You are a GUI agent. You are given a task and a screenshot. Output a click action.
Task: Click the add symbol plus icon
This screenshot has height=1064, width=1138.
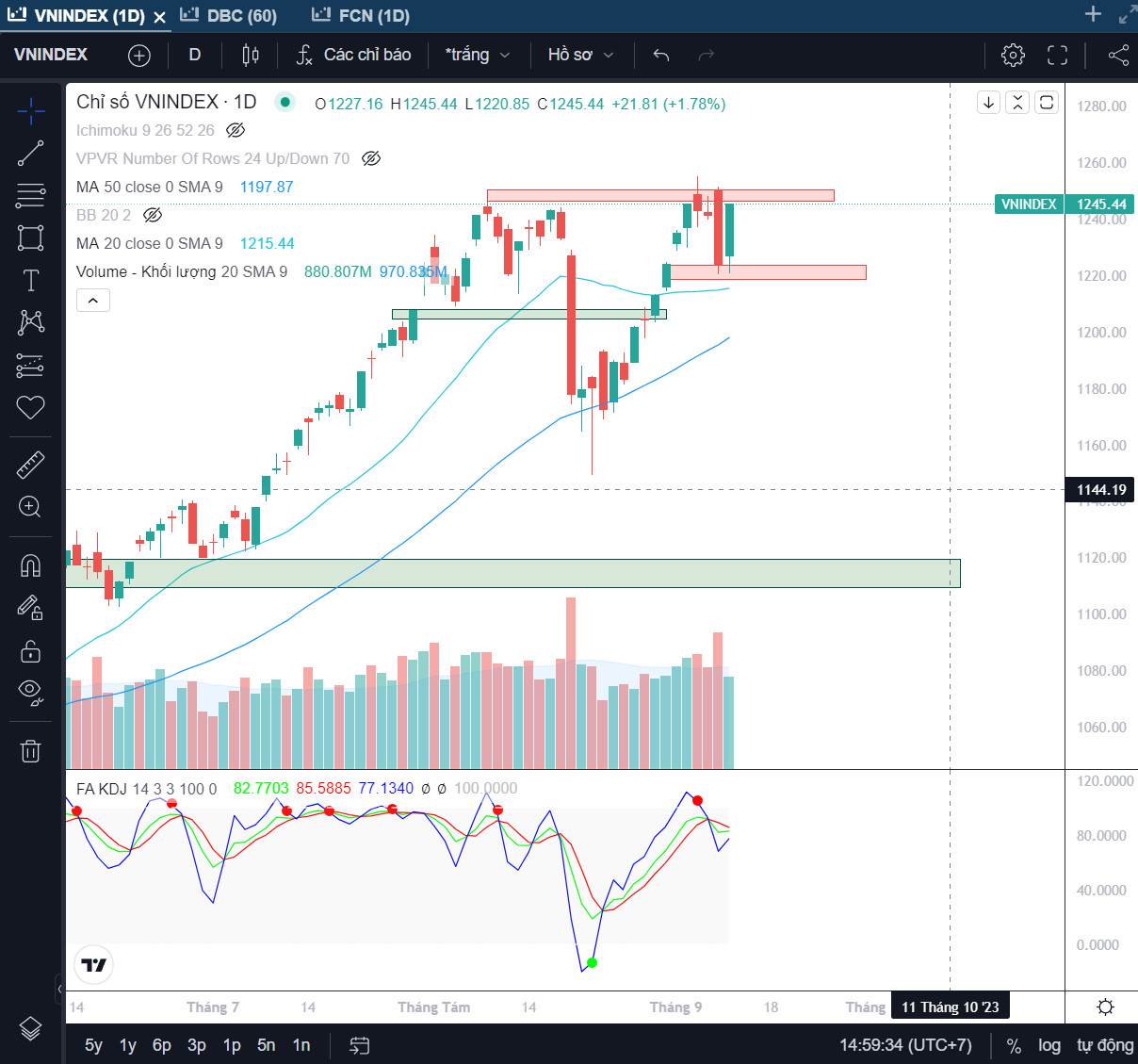[x=139, y=56]
